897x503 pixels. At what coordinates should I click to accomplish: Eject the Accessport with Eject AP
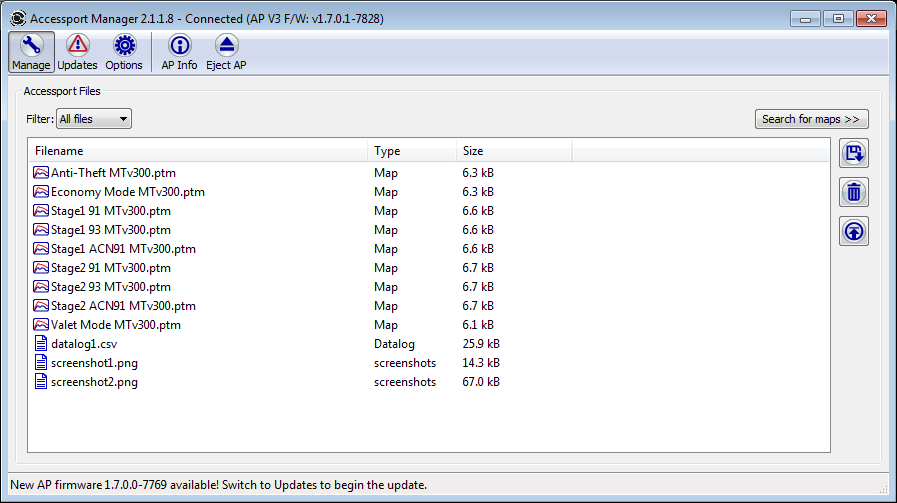point(227,52)
